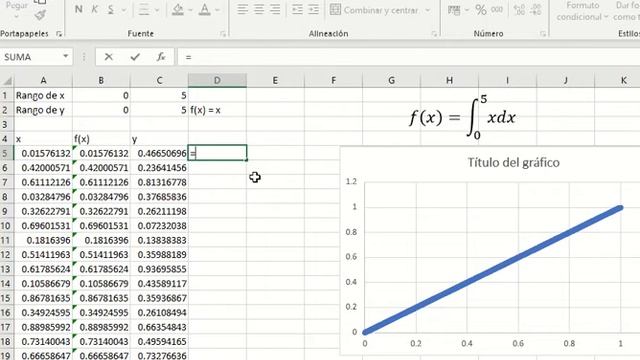The height and width of the screenshot is (360, 640).
Task: Apply thousands separator (000) style
Action: [x=497, y=10]
